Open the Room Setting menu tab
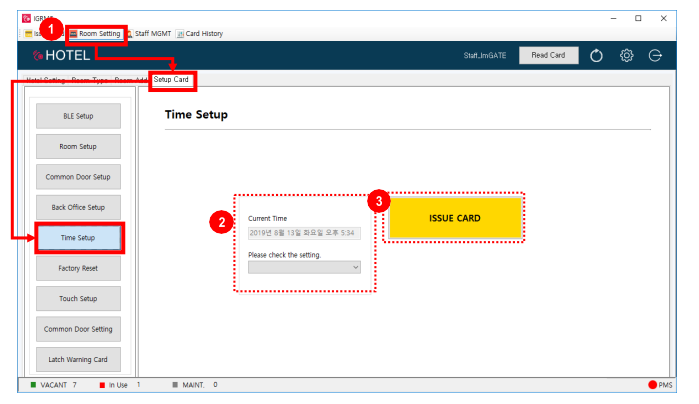699x404 pixels. [x=95, y=34]
